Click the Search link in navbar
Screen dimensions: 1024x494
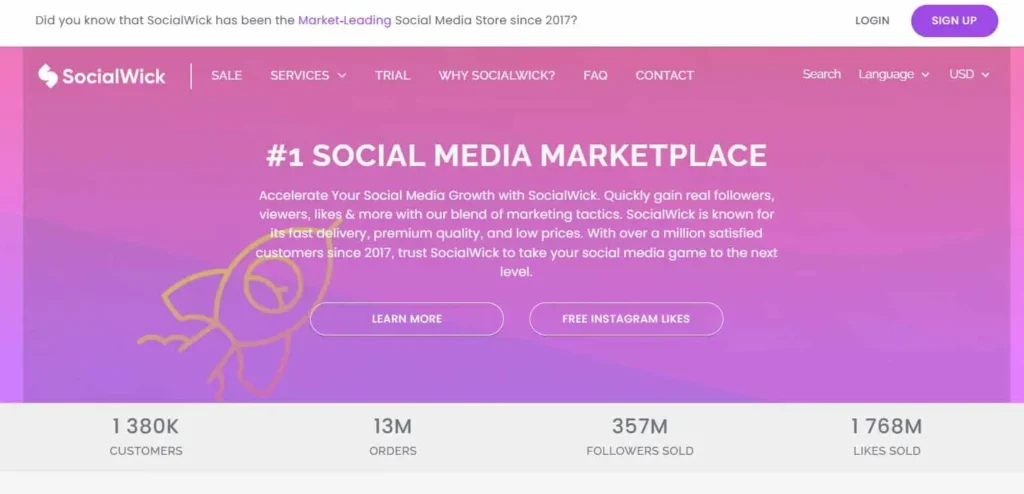pos(821,74)
